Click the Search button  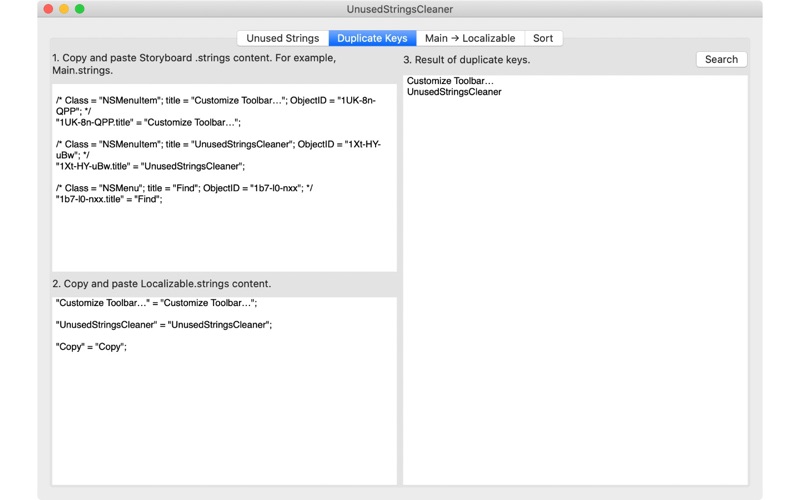point(721,59)
